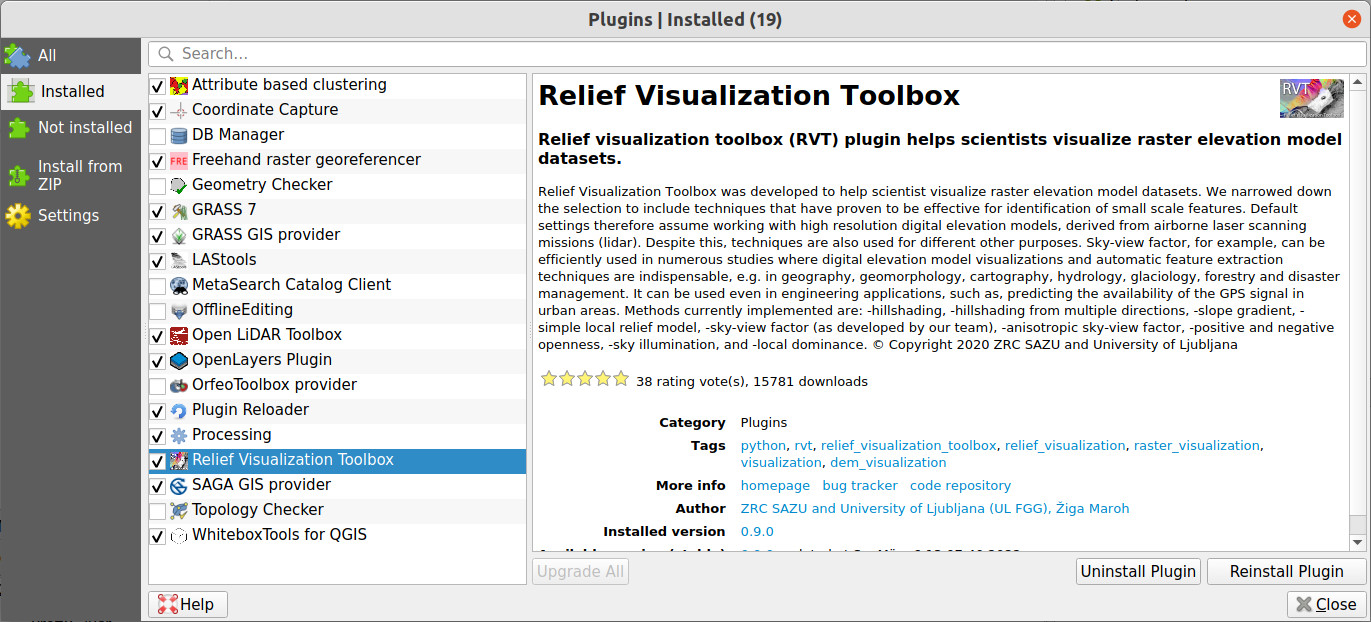Open the plugin homepage link

pyautogui.click(x=775, y=485)
